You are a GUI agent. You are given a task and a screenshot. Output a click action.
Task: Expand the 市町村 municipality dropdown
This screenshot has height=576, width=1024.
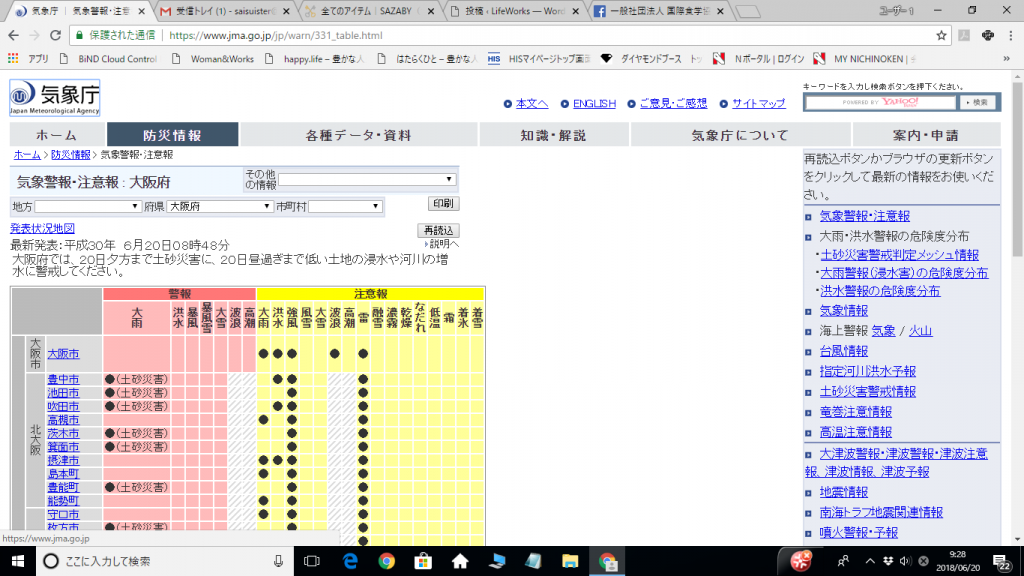click(345, 206)
